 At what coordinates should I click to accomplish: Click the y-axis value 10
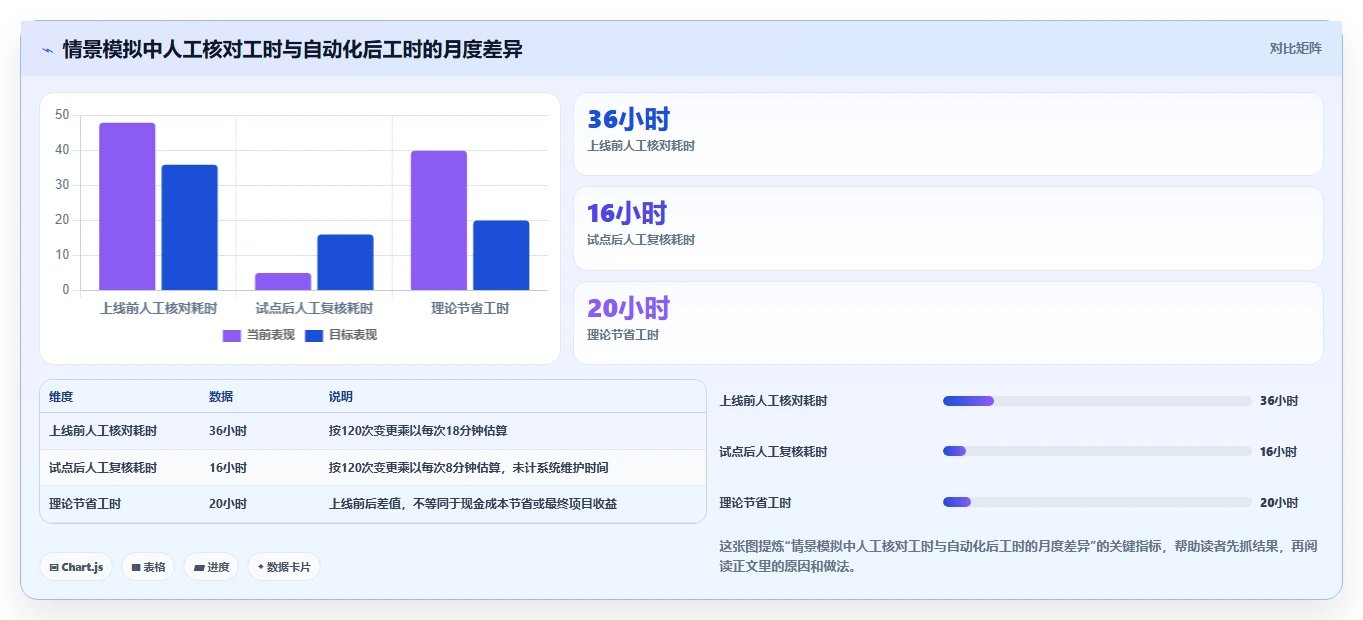tap(63, 255)
